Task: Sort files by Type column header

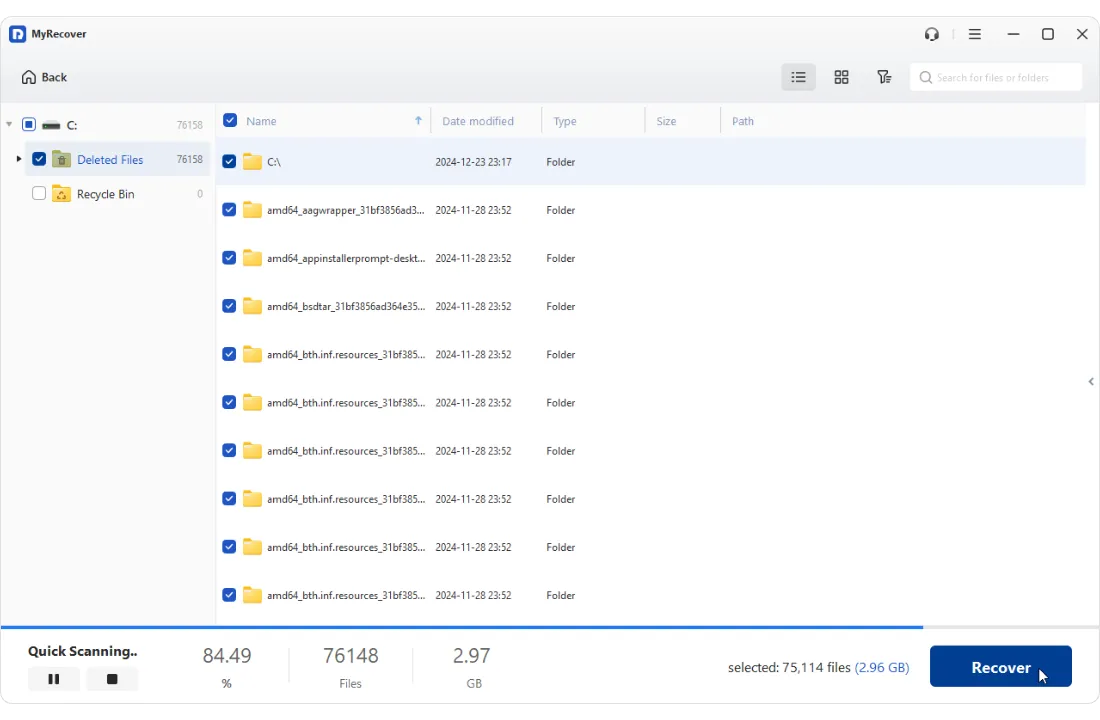Action: point(565,121)
